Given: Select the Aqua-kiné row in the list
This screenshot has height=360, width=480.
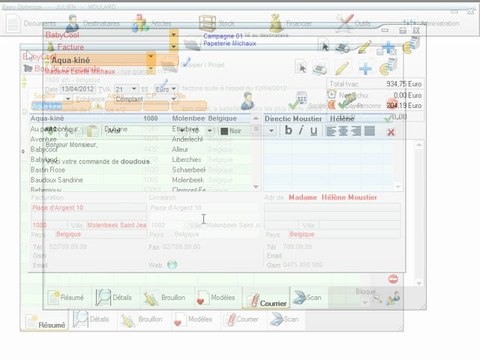Looking at the screenshot, I should (140, 118).
